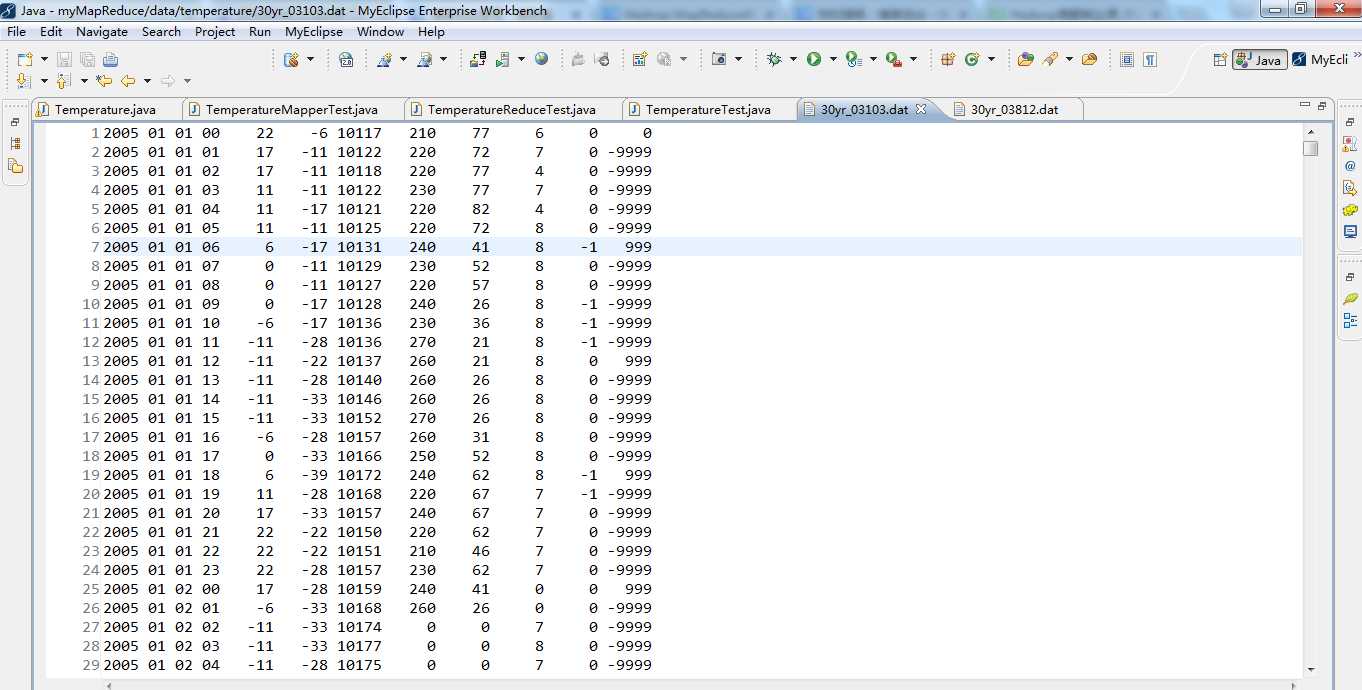
Task: Switch to the TemperatureMapperTest.java tab
Action: point(291,109)
